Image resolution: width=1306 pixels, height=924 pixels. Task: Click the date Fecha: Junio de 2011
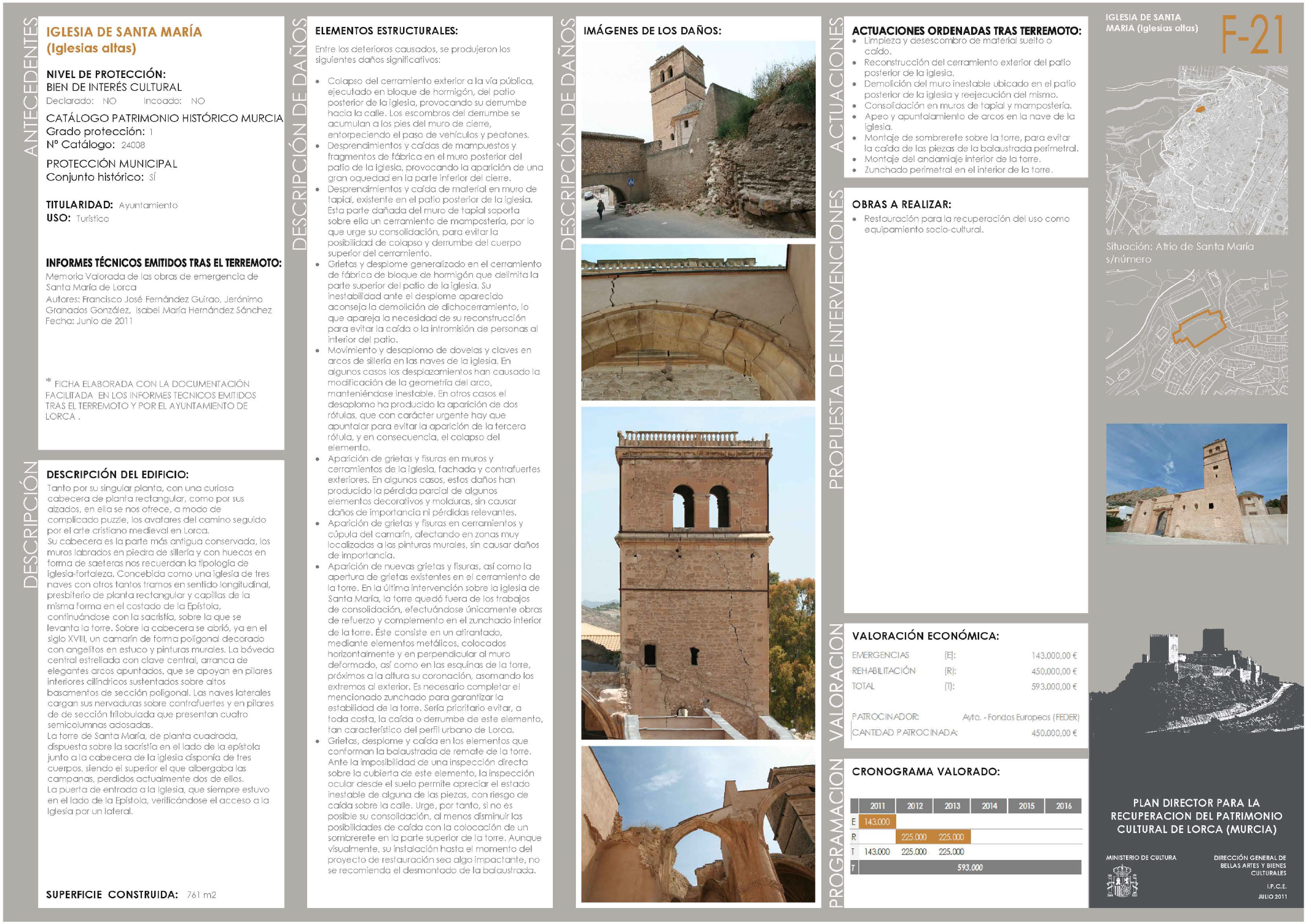click(x=89, y=321)
